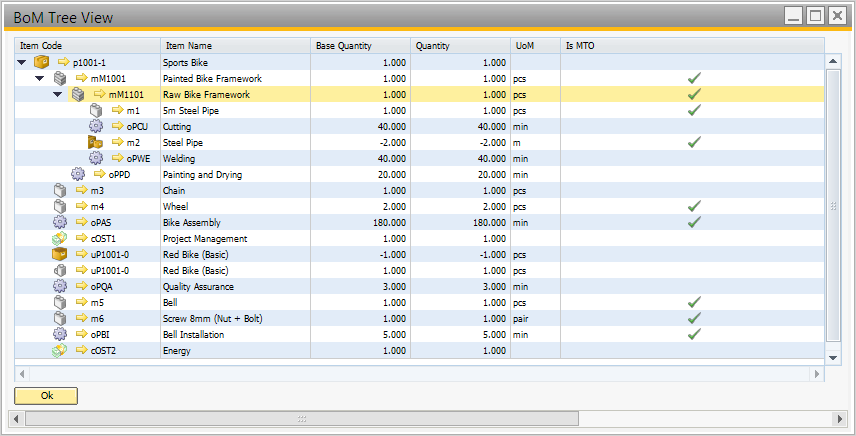This screenshot has height=436, width=856.
Task: Click the yellow arrow next to mM1101
Action: pos(100,94)
